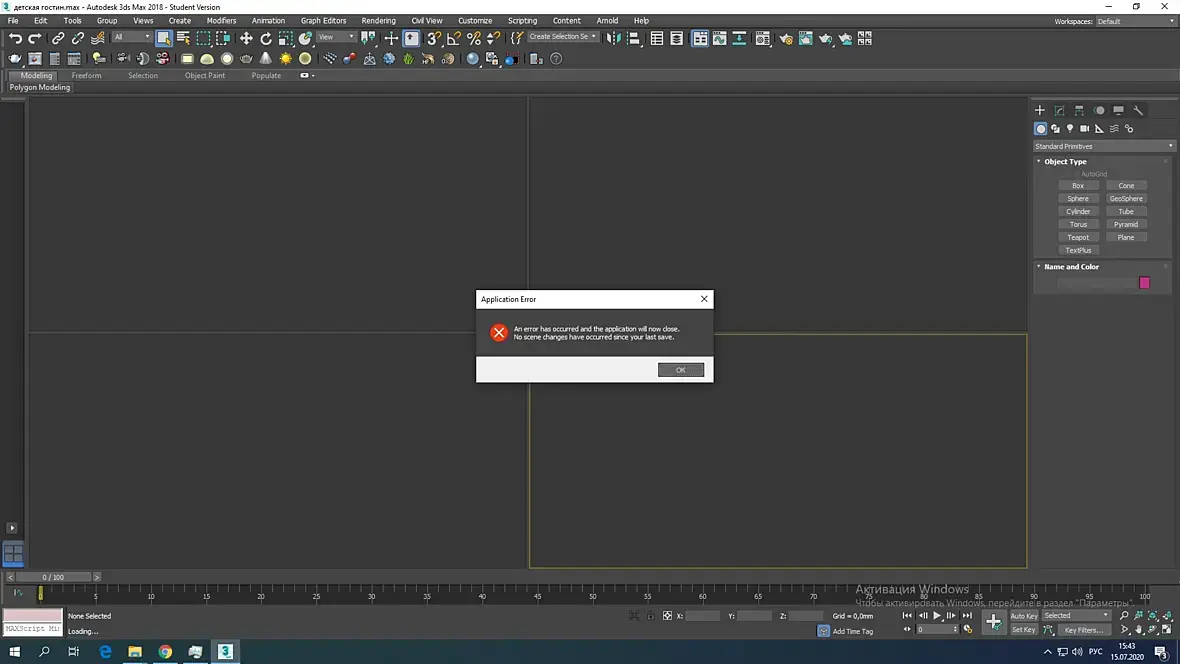Click the current frame number field
Screen dimensions: 1180x664
(934, 629)
